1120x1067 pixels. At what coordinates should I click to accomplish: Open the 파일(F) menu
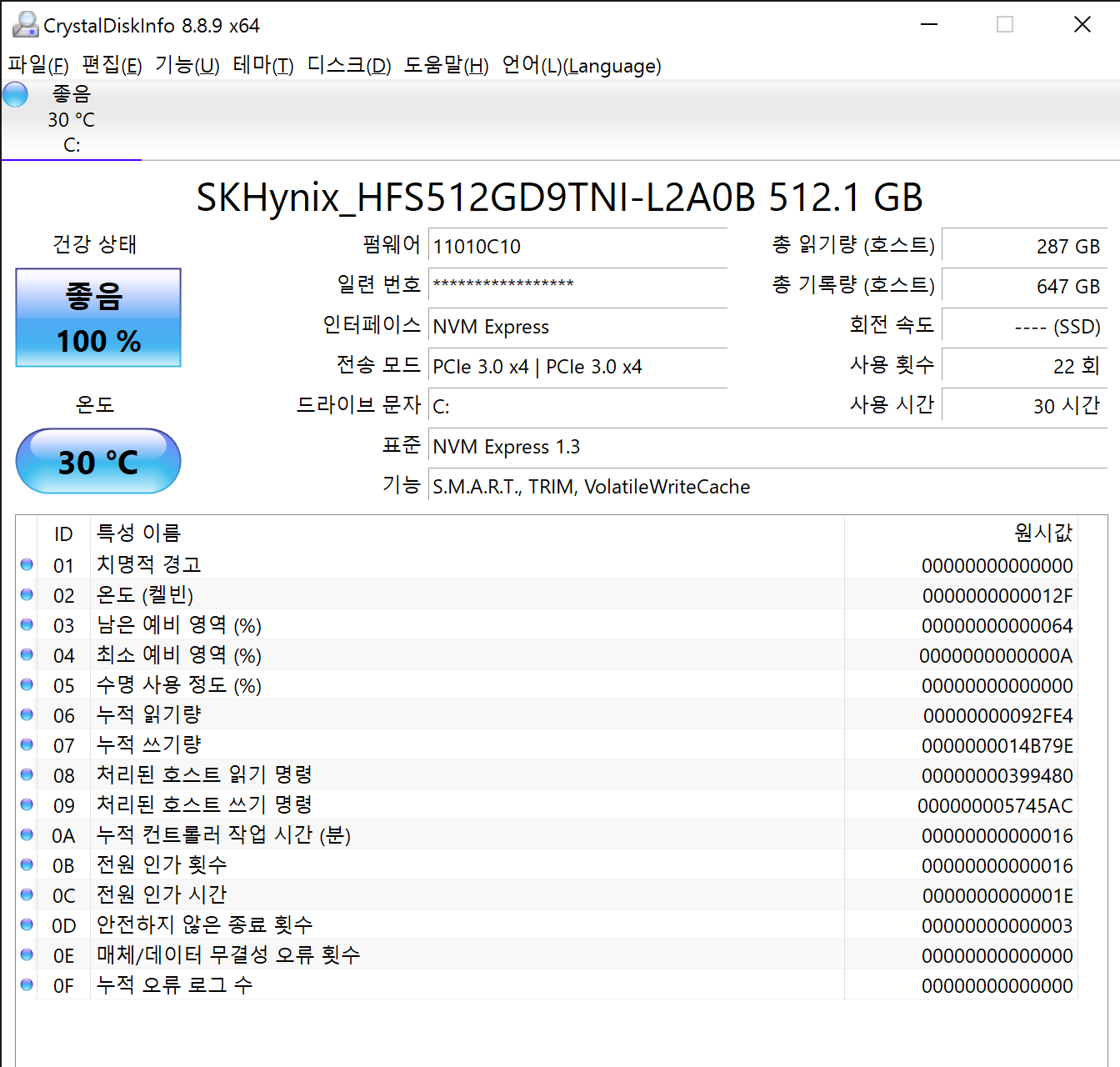(38, 65)
